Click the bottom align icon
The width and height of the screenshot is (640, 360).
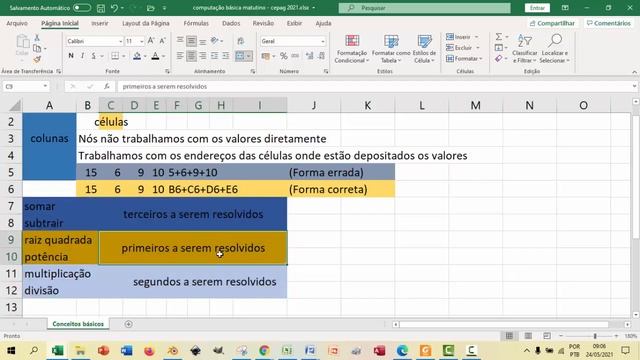[x=202, y=41]
